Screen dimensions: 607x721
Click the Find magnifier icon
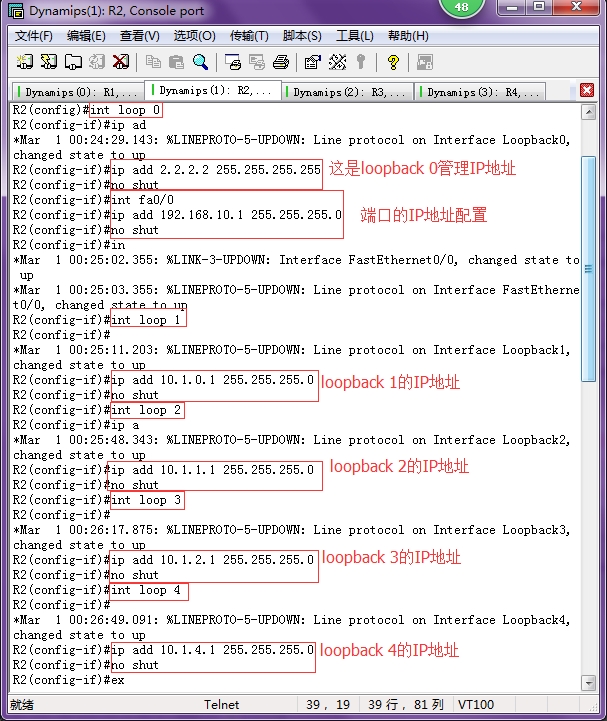(x=200, y=62)
